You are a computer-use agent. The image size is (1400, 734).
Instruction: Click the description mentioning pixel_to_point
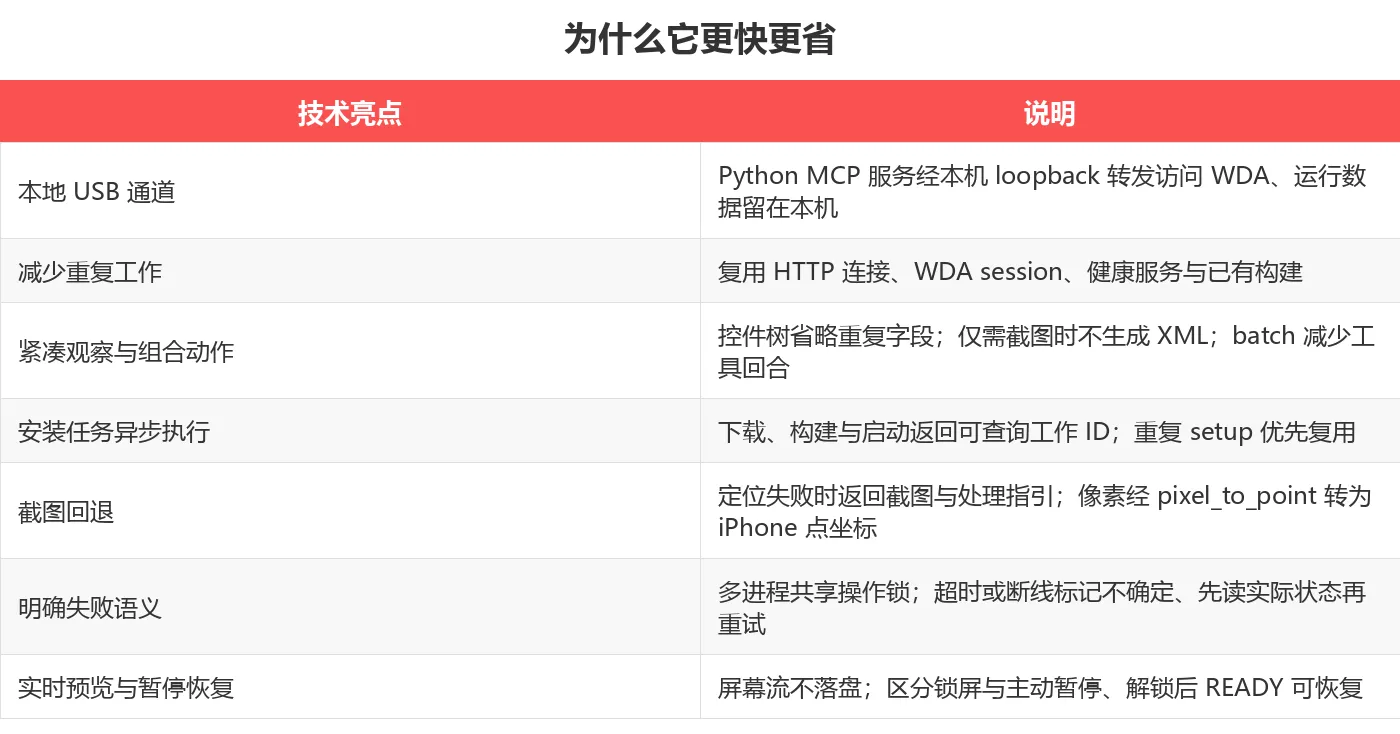1050,511
